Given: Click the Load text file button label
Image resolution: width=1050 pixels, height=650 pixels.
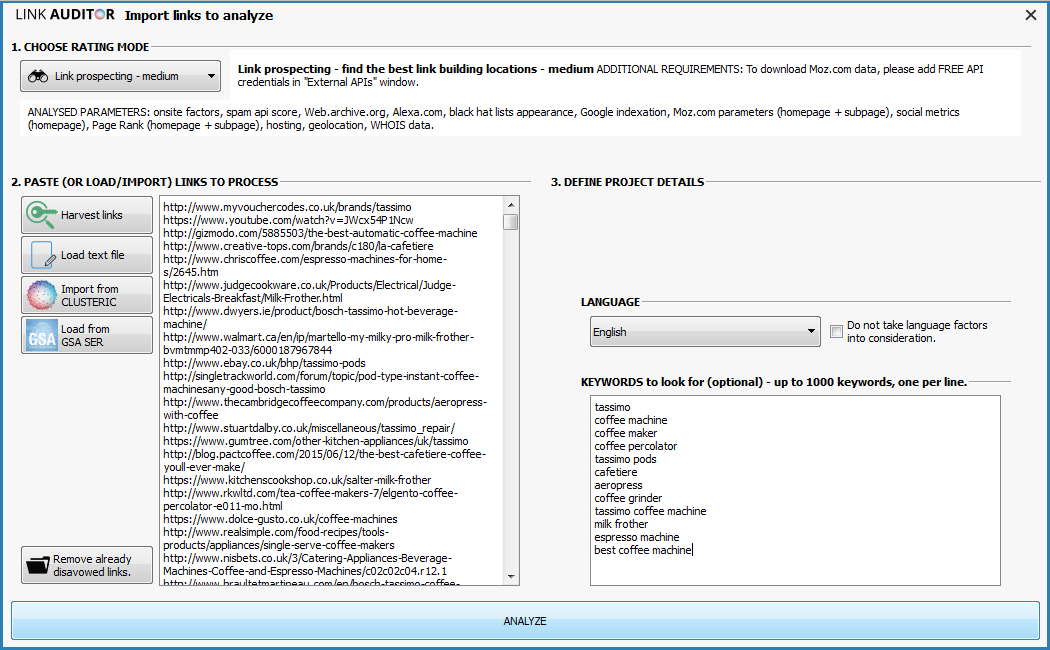Looking at the screenshot, I should (92, 255).
